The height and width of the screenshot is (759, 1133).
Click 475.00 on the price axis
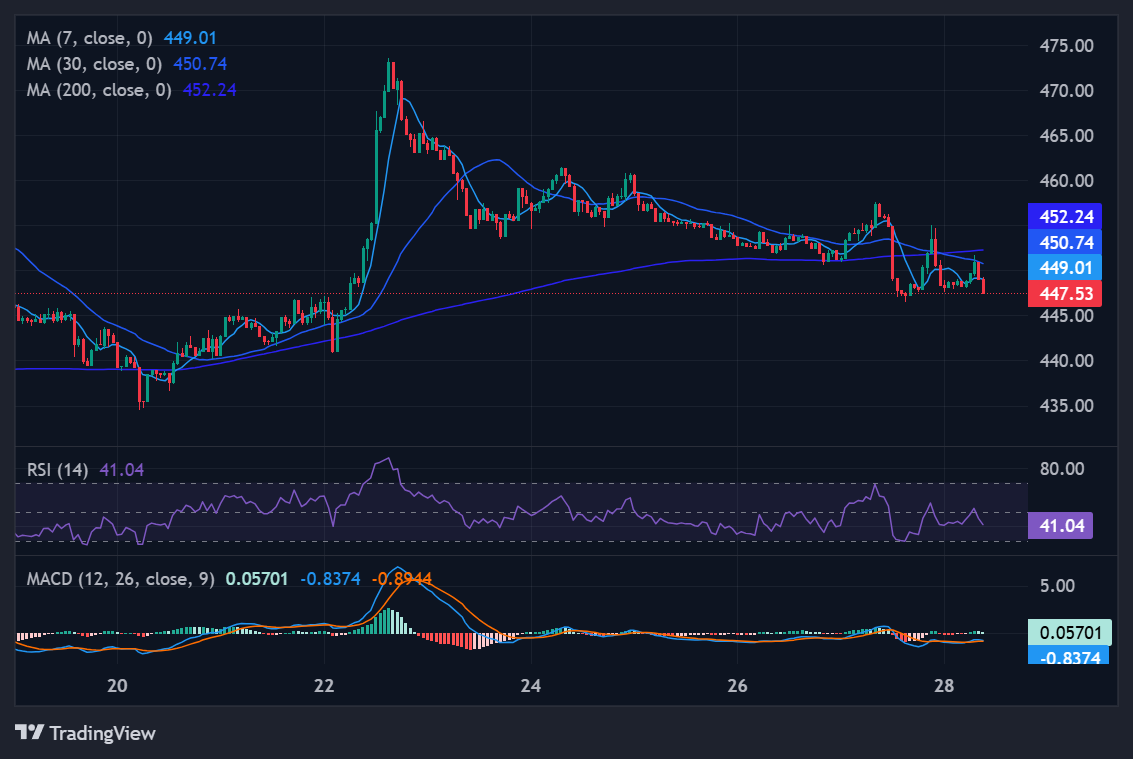click(x=1066, y=46)
